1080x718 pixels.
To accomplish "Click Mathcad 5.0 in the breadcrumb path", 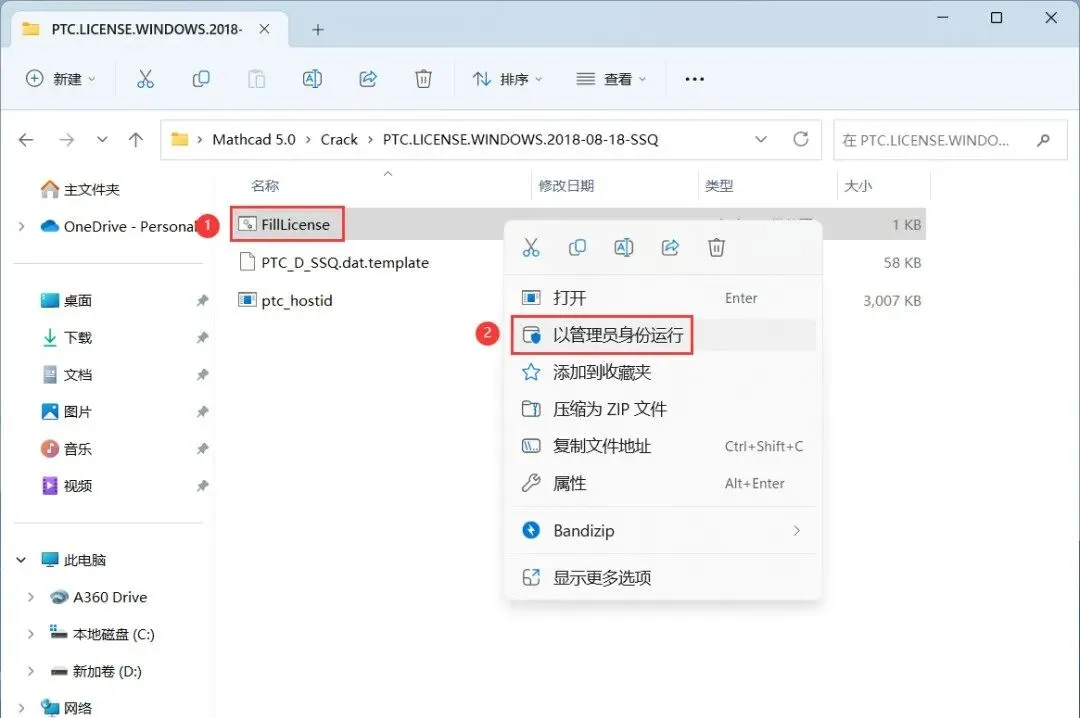I will tap(253, 140).
